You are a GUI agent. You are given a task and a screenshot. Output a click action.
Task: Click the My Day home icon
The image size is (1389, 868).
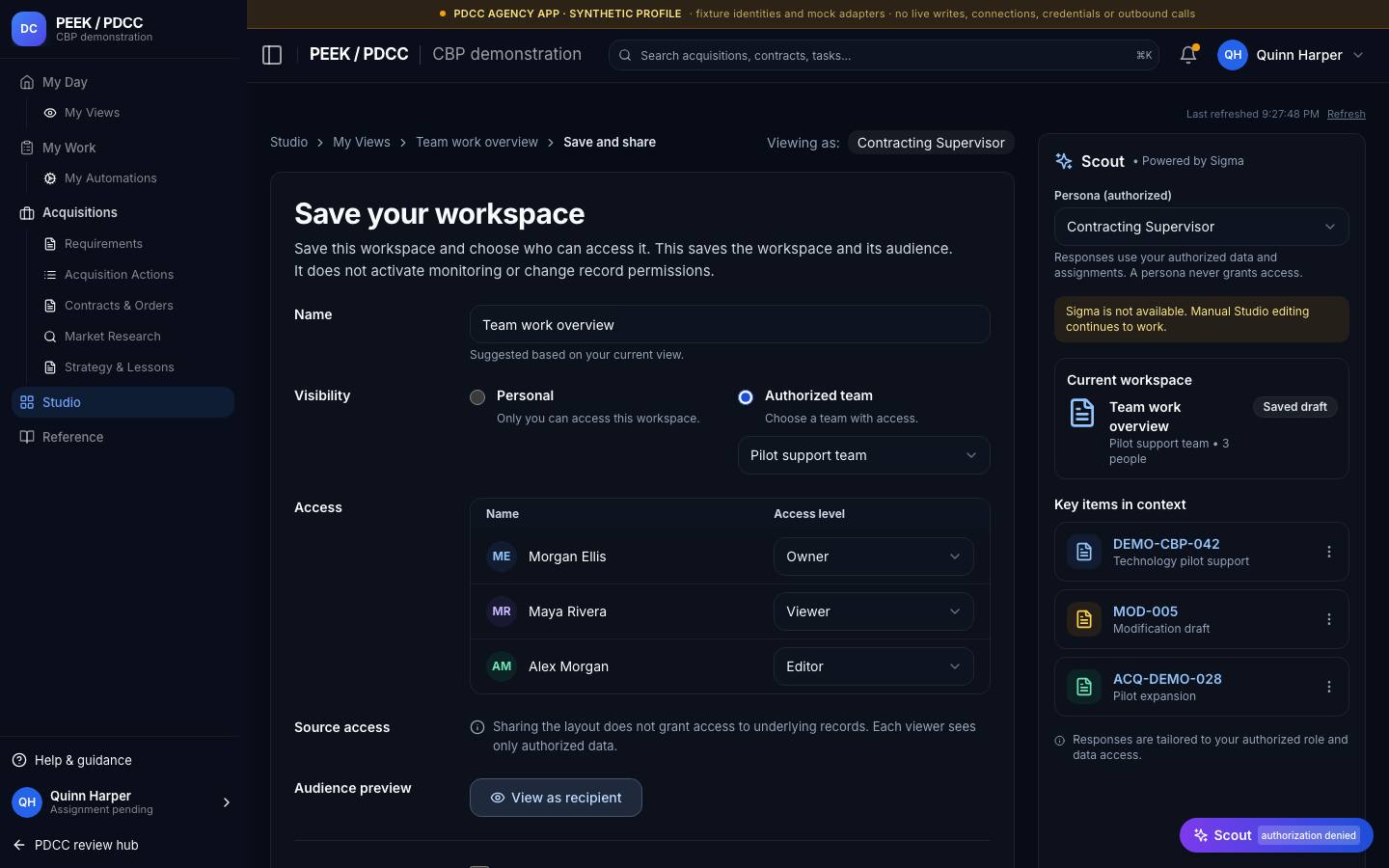(x=27, y=82)
